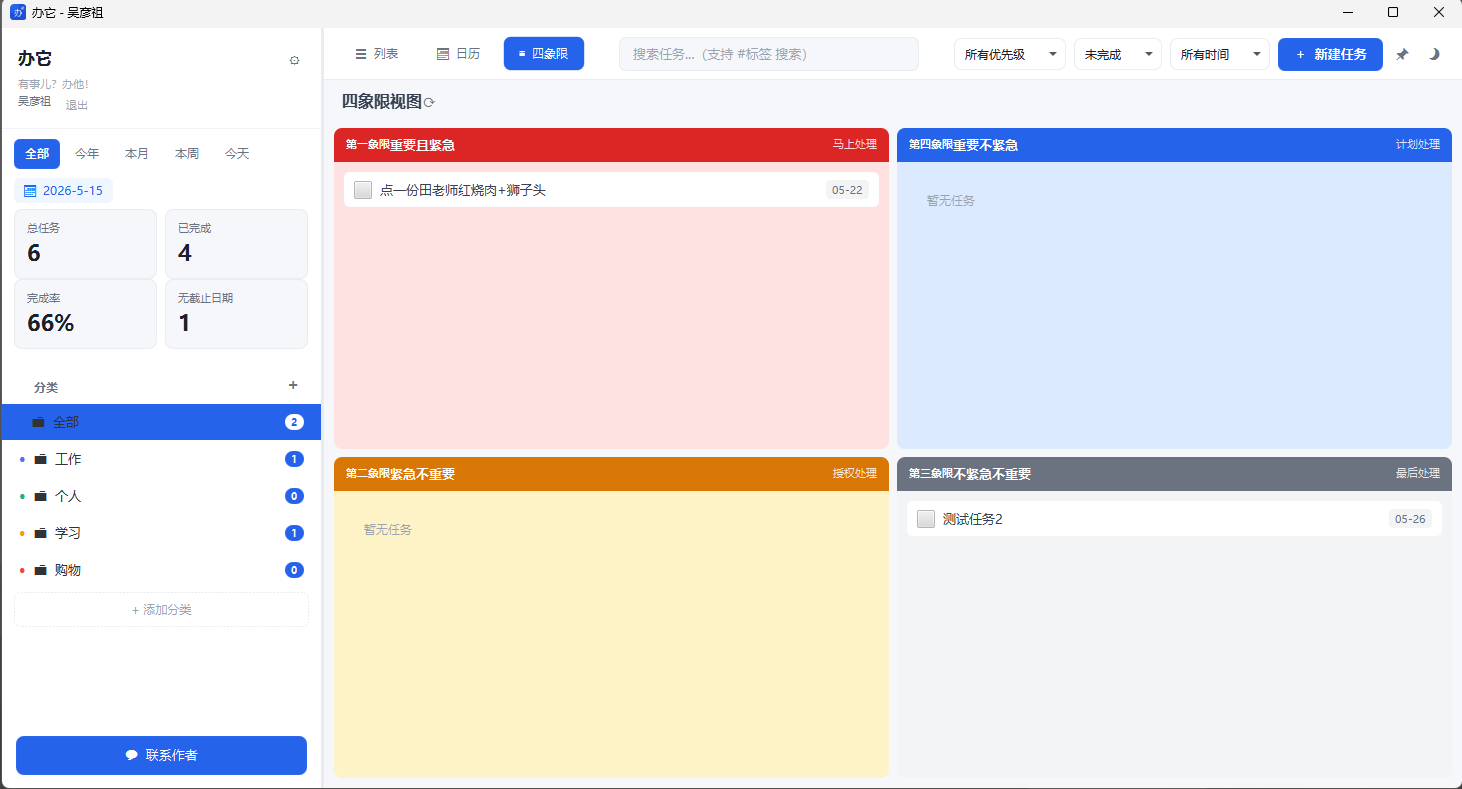The image size is (1462, 789).
Task: Click the 第四象限重要不紧急 header
Action: tap(1174, 145)
